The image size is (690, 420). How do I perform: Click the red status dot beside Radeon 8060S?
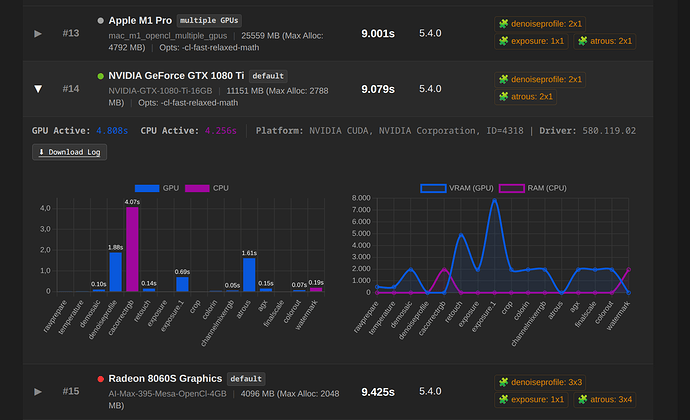[100, 379]
